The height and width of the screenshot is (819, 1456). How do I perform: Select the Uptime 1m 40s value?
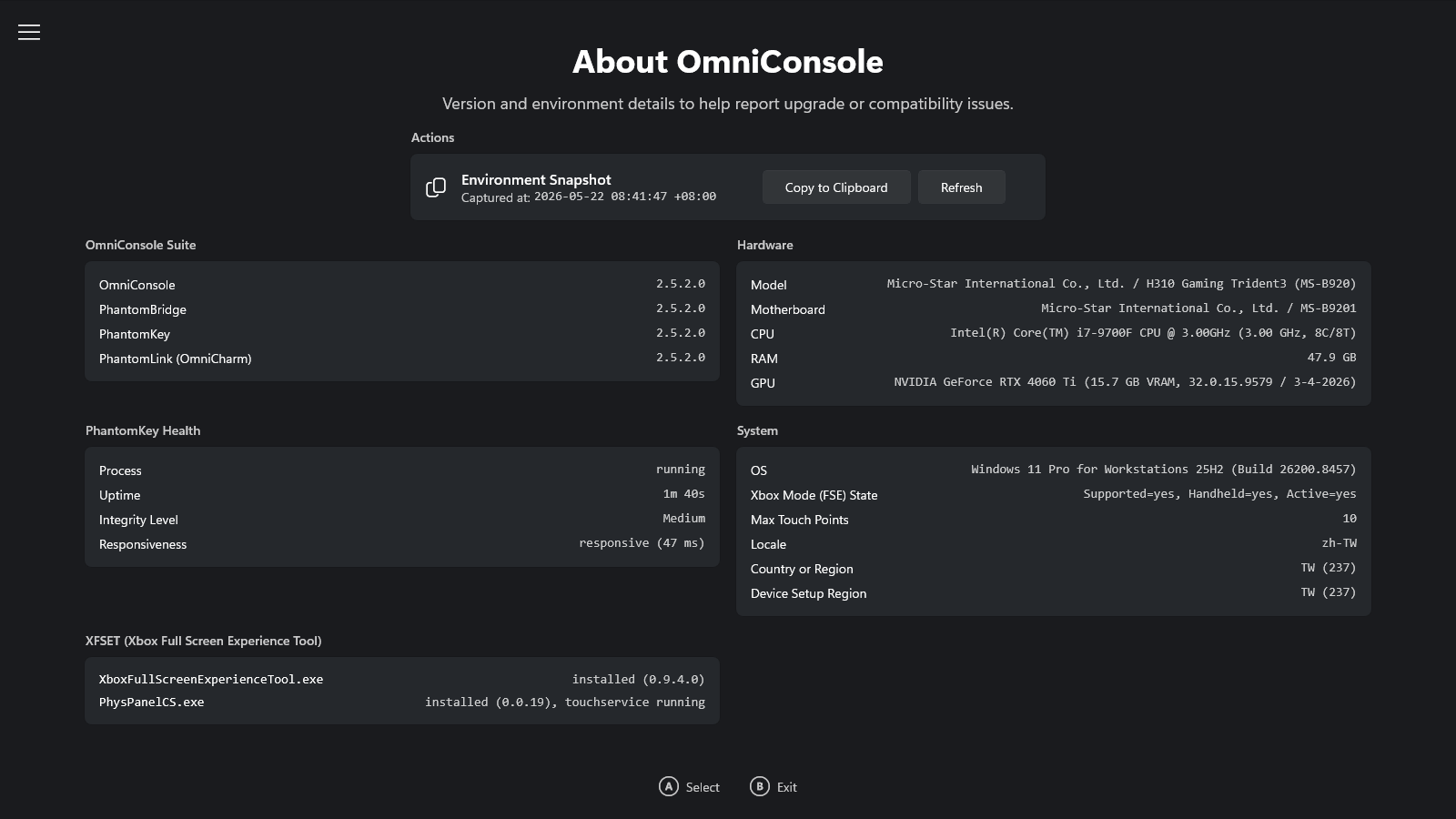pyautogui.click(x=684, y=494)
